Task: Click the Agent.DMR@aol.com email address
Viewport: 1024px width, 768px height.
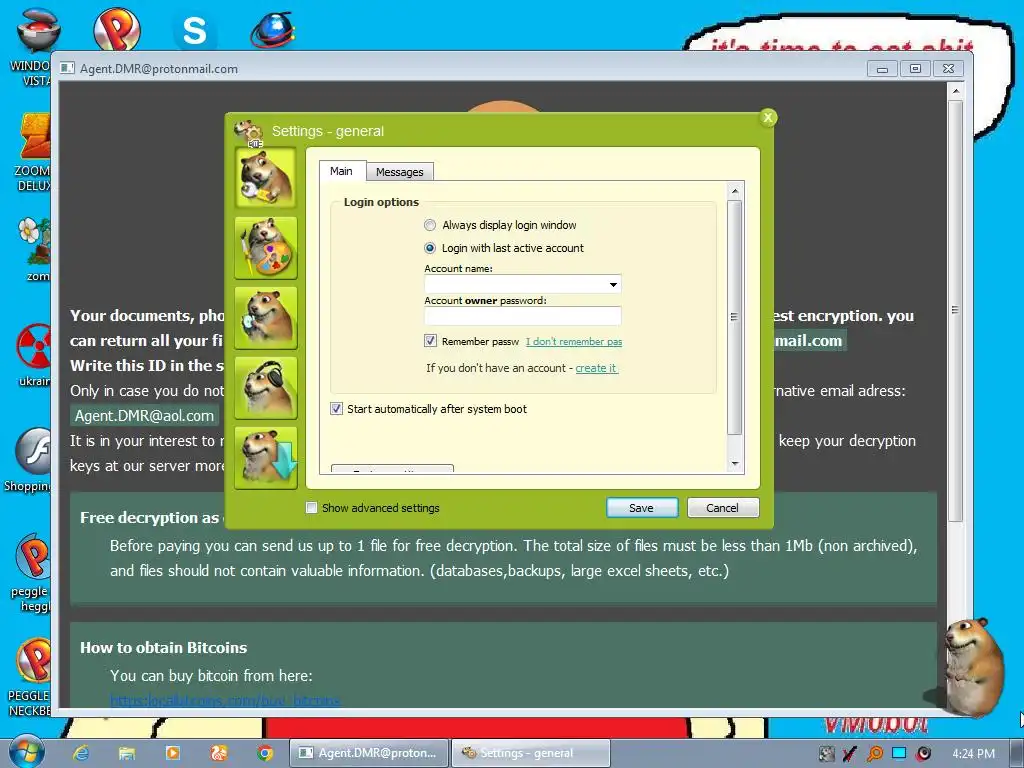Action: tap(144, 415)
